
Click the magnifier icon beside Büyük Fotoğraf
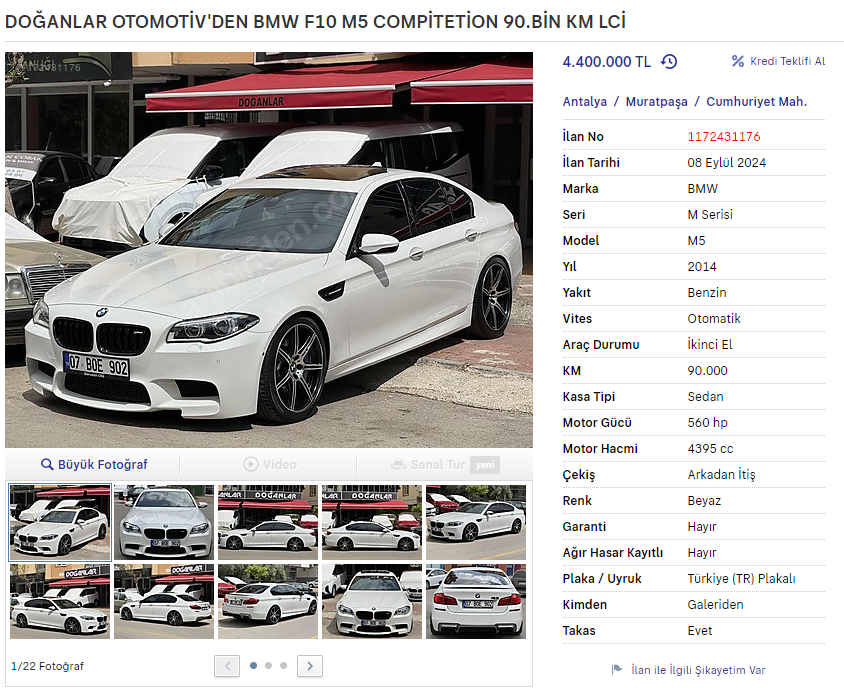[x=47, y=464]
